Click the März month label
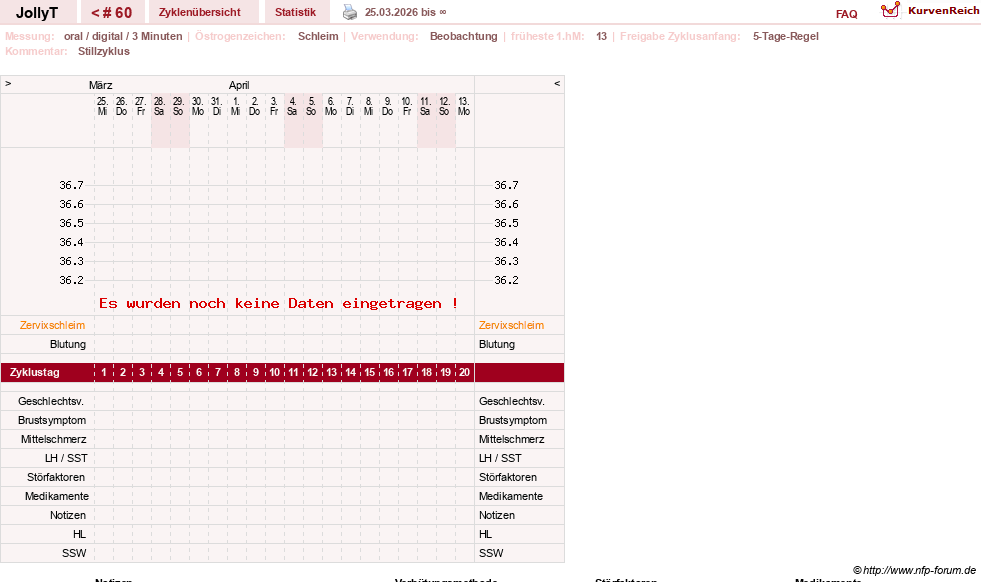 101,85
